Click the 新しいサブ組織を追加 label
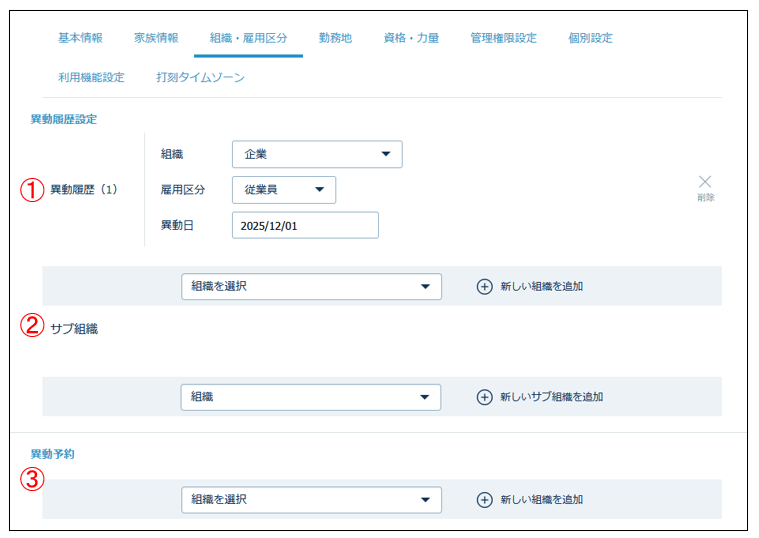Viewport: 759px width, 538px height. click(551, 397)
